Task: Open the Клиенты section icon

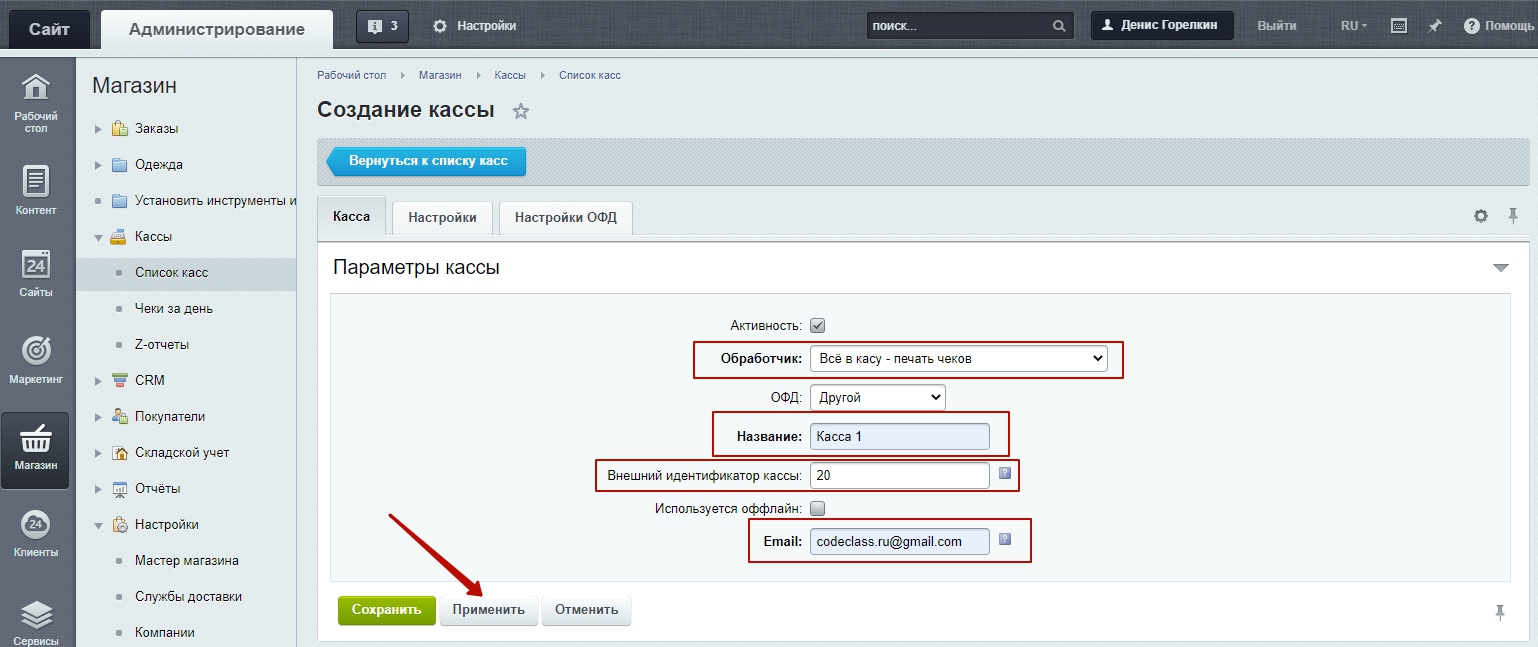Action: pyautogui.click(x=35, y=534)
